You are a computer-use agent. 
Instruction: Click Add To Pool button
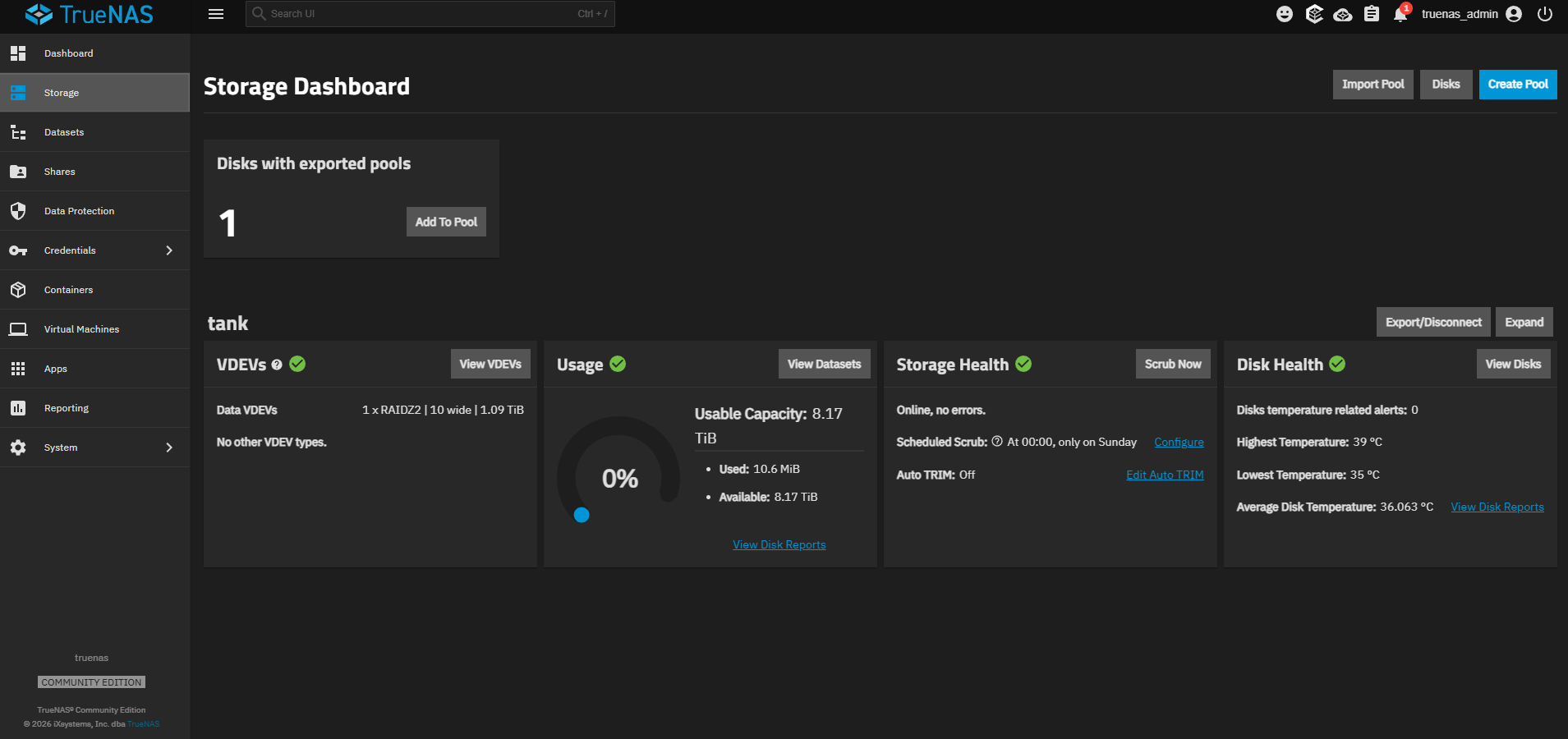(446, 222)
